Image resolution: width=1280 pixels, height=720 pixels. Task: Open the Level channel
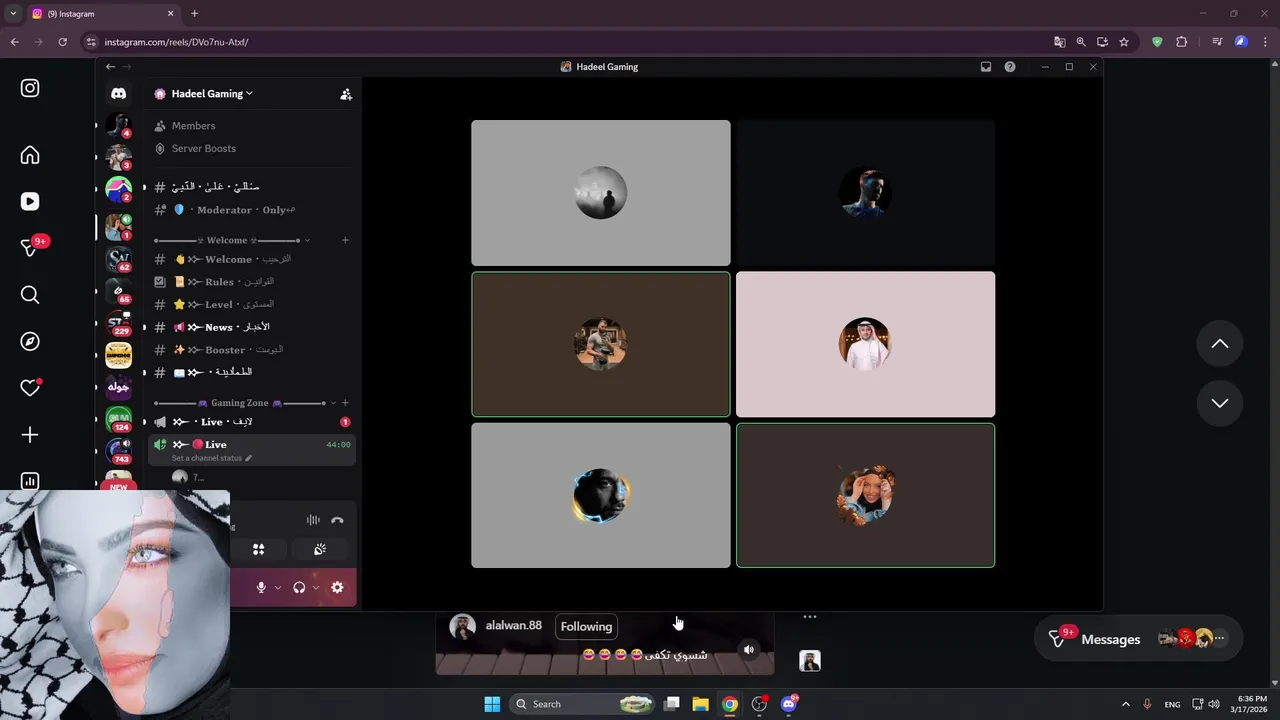pos(252,305)
